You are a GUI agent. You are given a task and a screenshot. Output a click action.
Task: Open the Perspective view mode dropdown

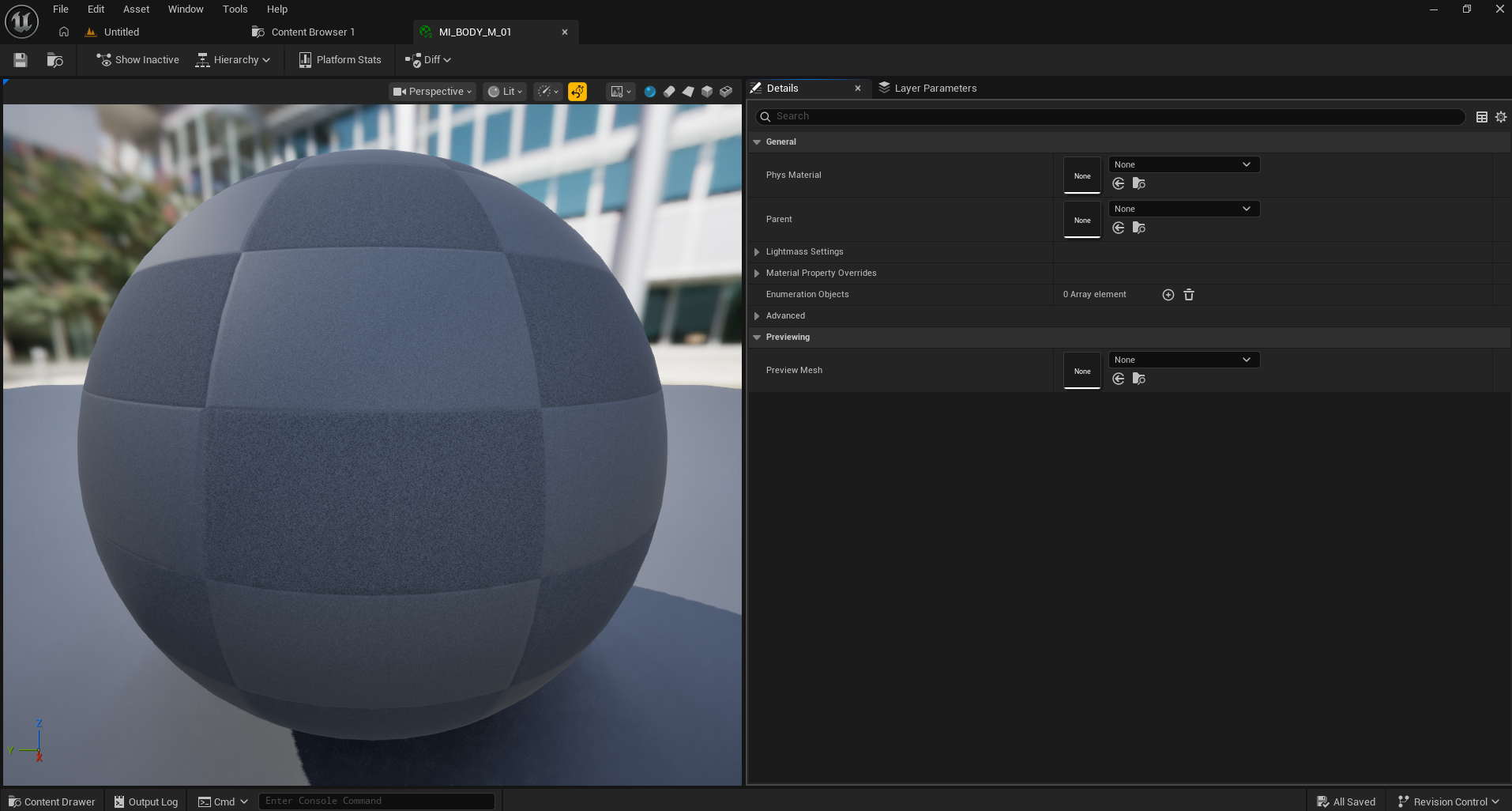(x=432, y=92)
